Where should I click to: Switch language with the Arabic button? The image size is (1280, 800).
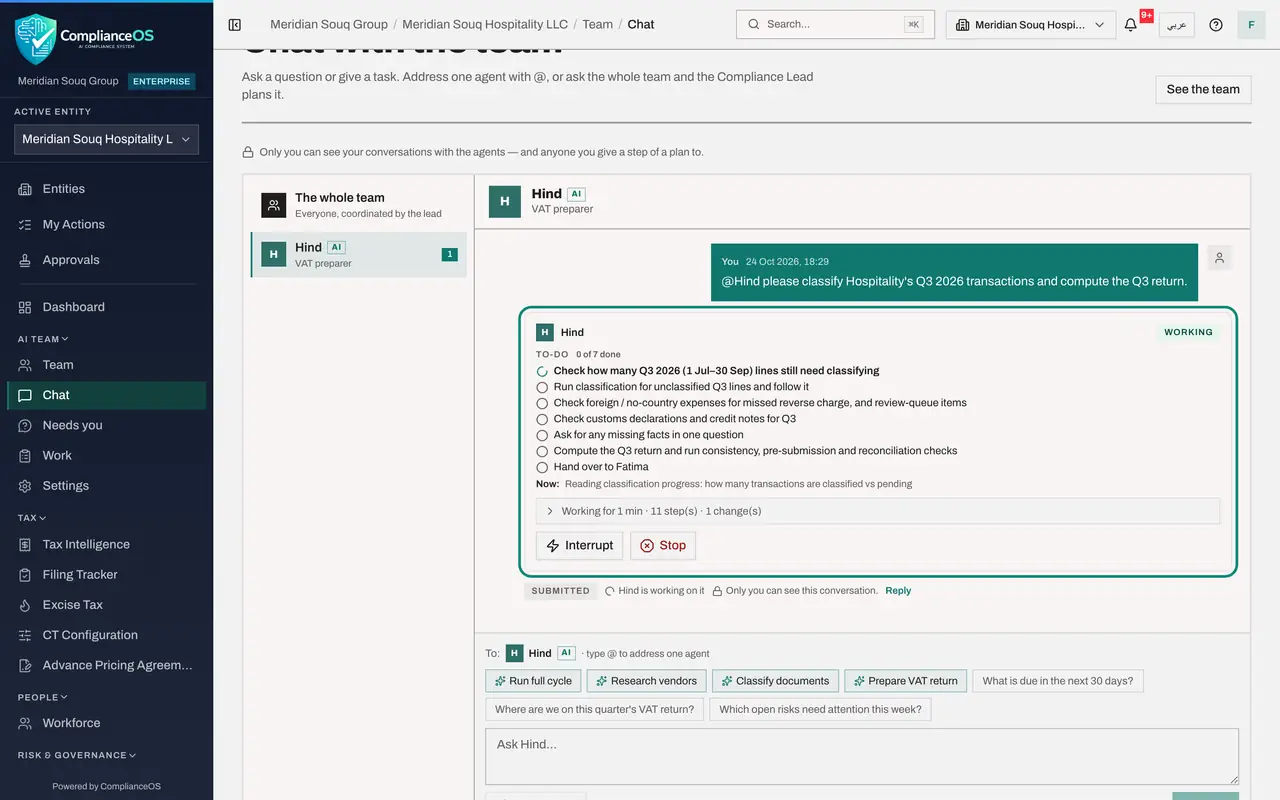[1177, 24]
